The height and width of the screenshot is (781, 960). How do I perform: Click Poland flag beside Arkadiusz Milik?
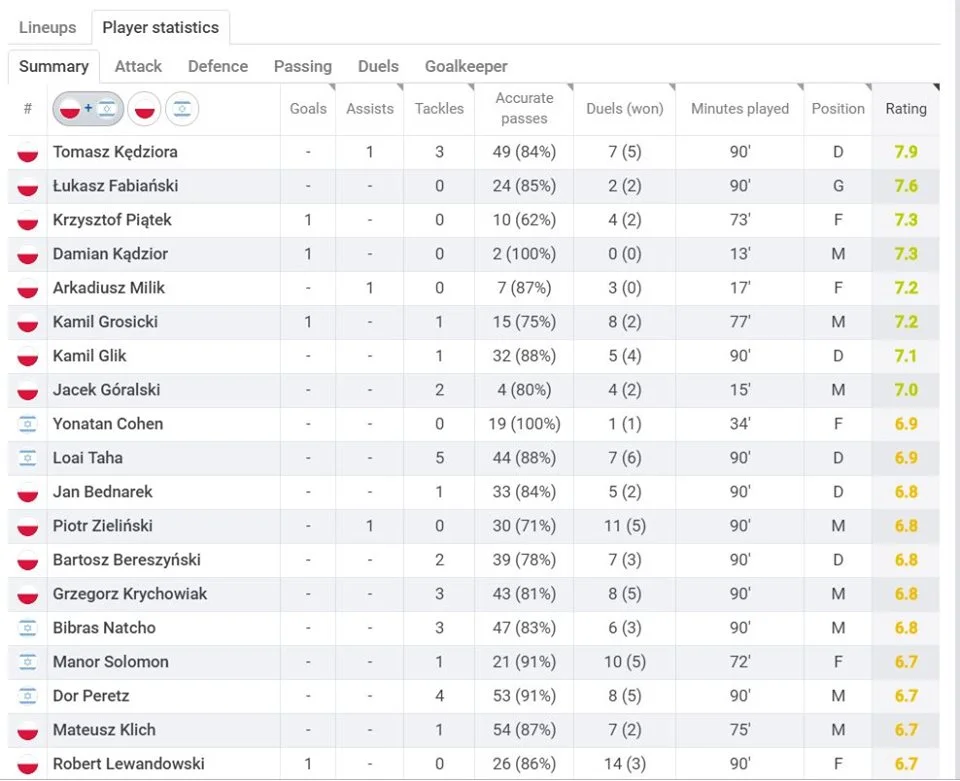(x=27, y=288)
